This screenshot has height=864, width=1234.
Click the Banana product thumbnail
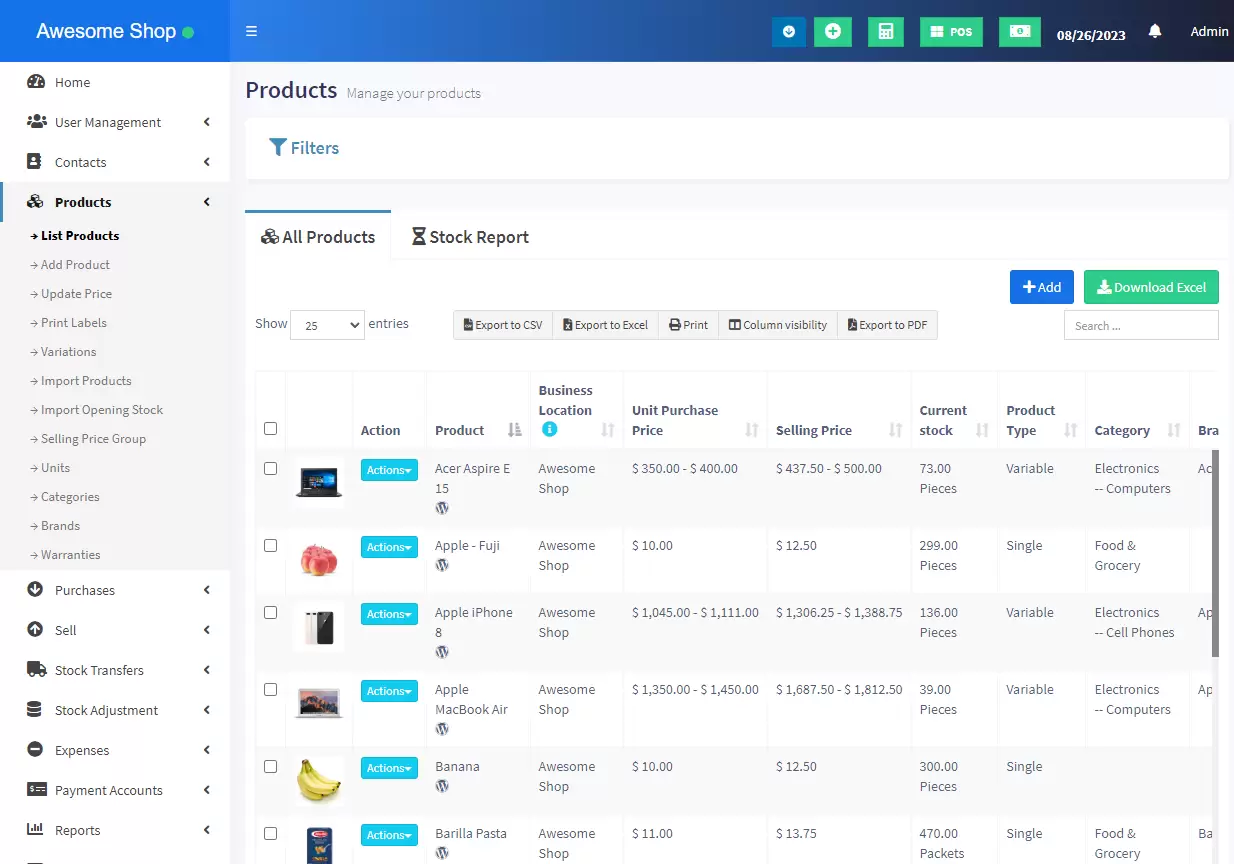319,780
